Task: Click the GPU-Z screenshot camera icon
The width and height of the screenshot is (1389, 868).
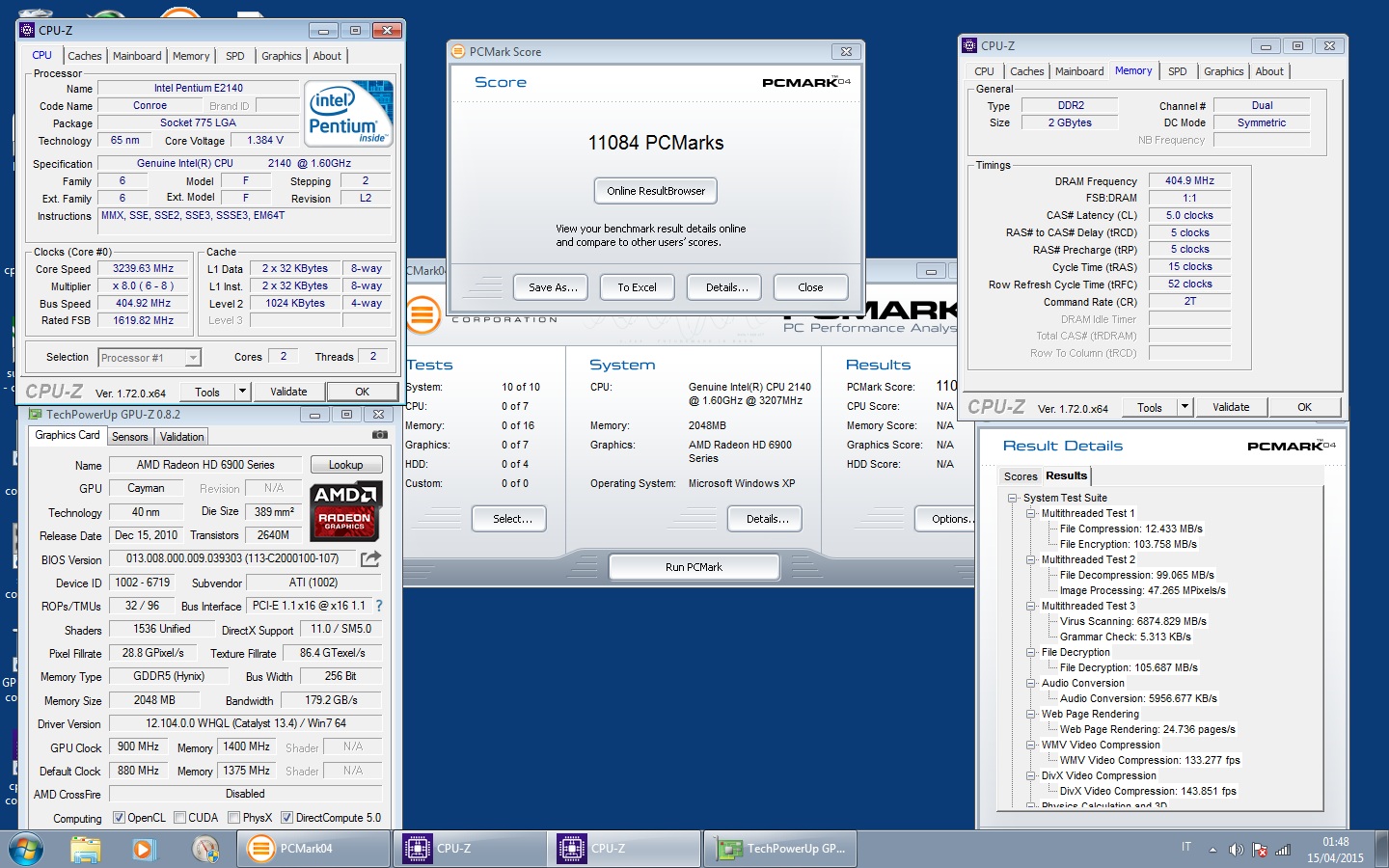Action: pos(380,435)
